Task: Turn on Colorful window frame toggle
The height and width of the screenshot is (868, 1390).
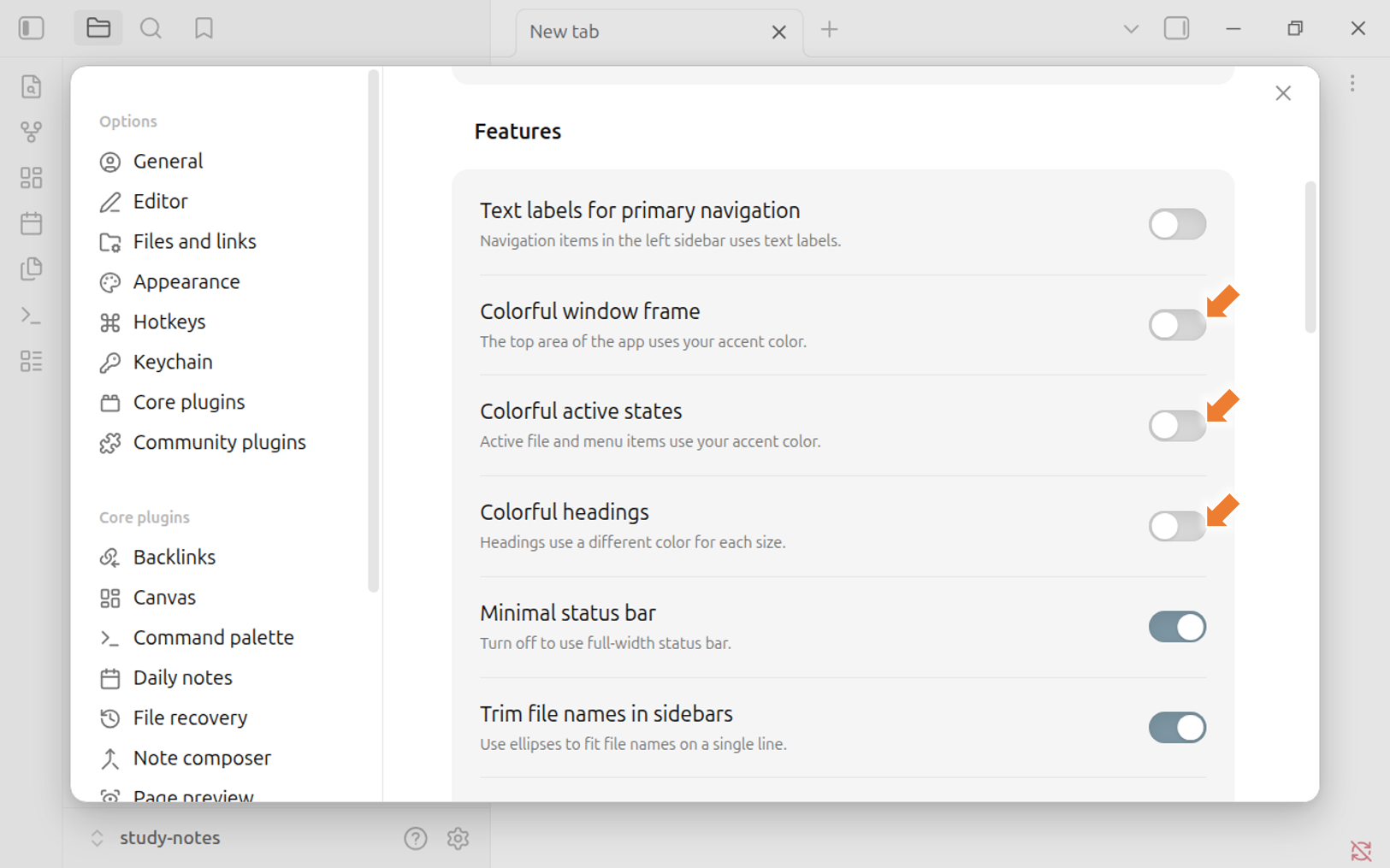Action: pyautogui.click(x=1177, y=325)
